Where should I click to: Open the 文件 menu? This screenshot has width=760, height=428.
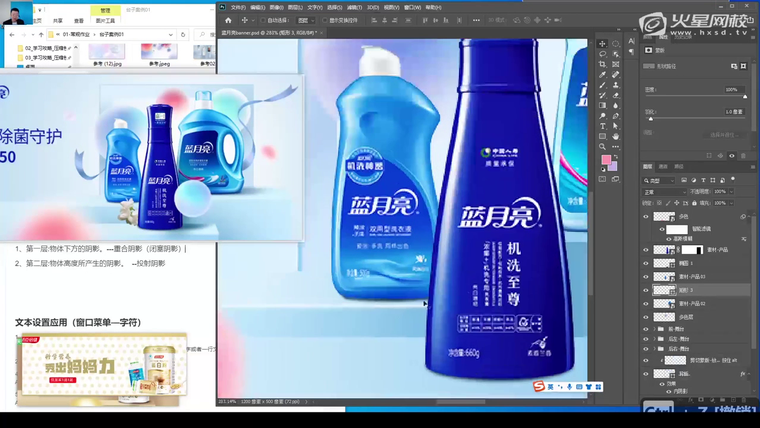tap(238, 7)
